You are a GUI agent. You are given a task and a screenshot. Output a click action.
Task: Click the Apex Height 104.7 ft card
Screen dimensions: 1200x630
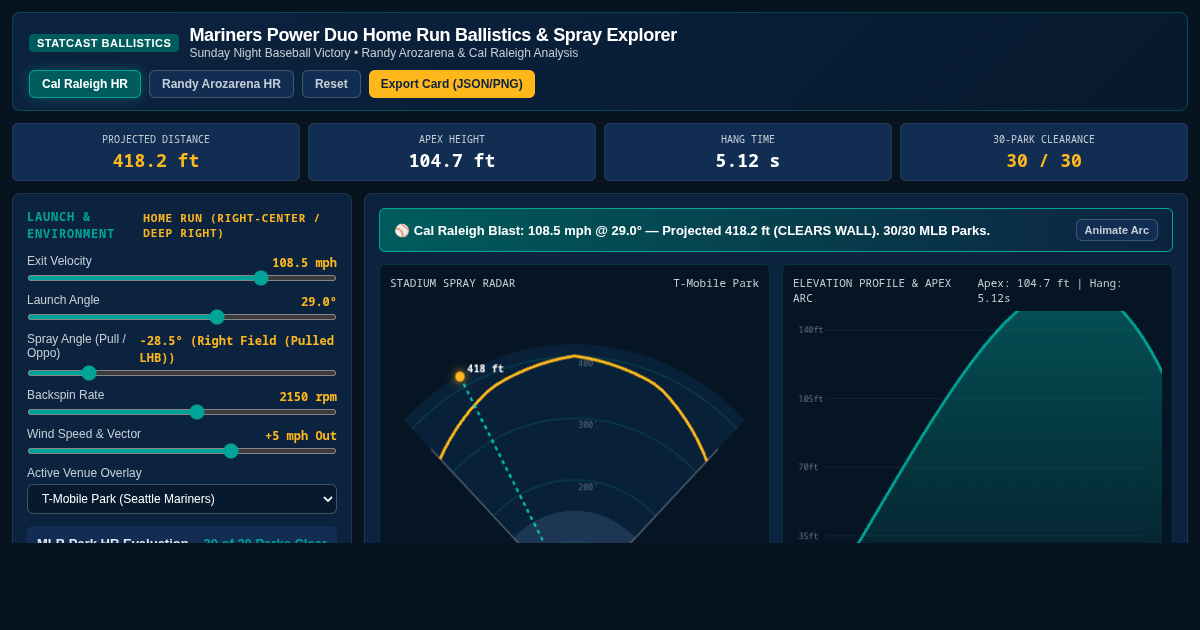pos(452,152)
